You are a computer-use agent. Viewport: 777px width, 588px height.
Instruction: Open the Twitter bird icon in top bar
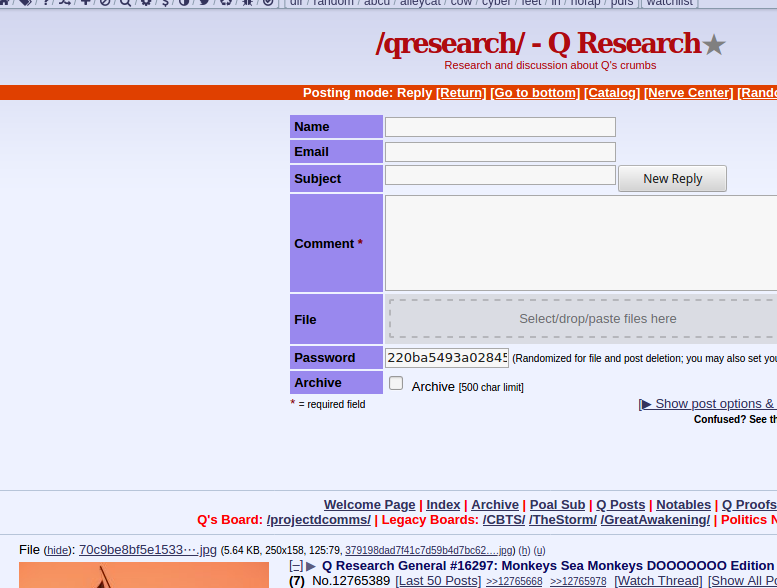pos(204,2)
